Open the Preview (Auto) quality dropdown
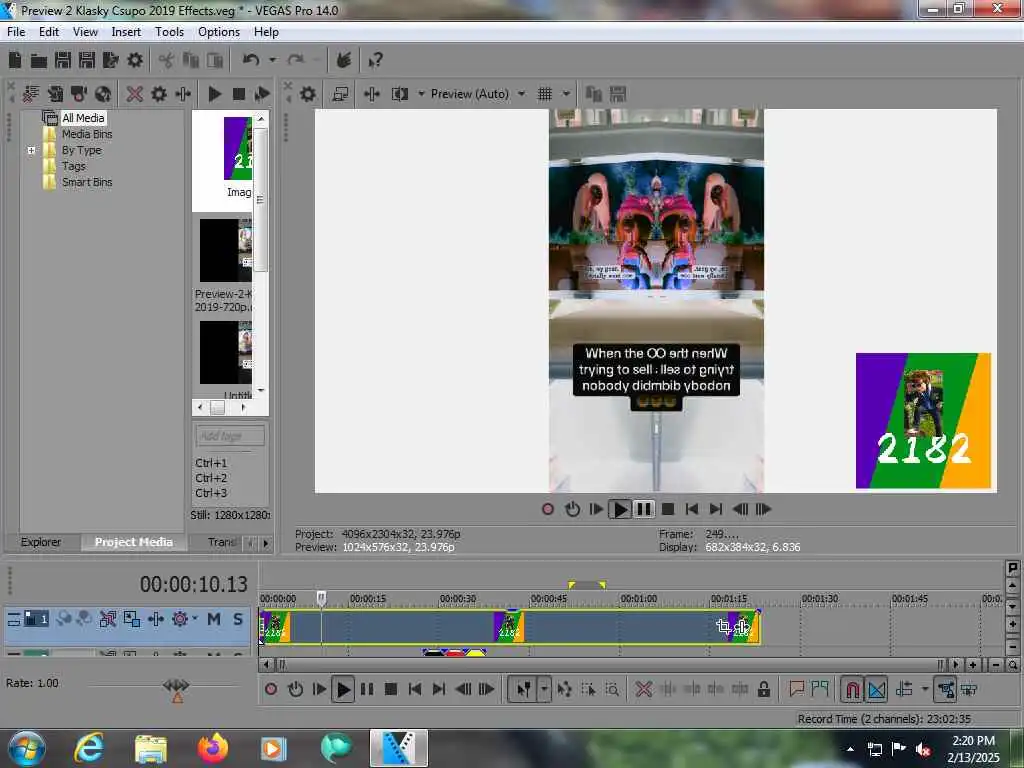Screen dimensions: 1024x768 [477, 94]
